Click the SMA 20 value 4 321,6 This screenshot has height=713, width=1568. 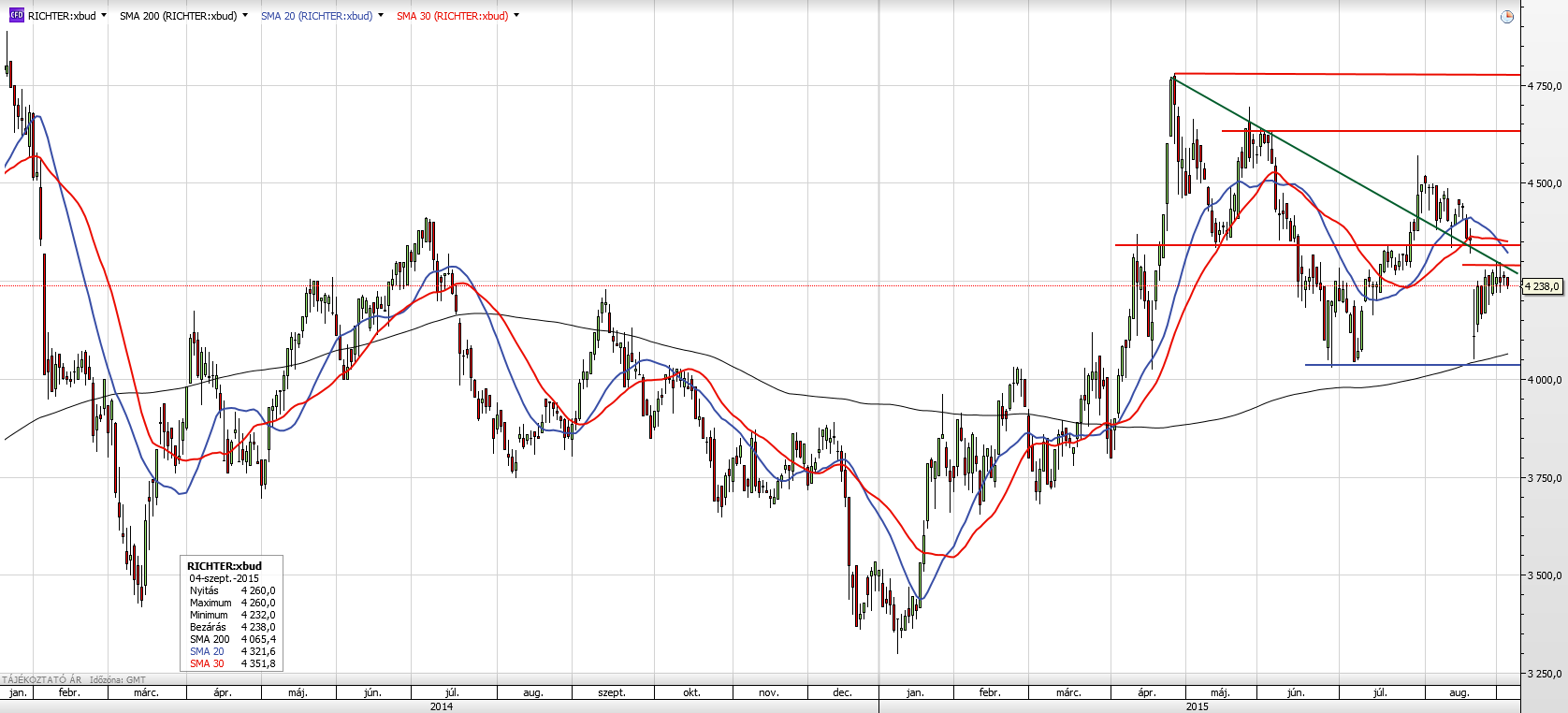coord(258,651)
